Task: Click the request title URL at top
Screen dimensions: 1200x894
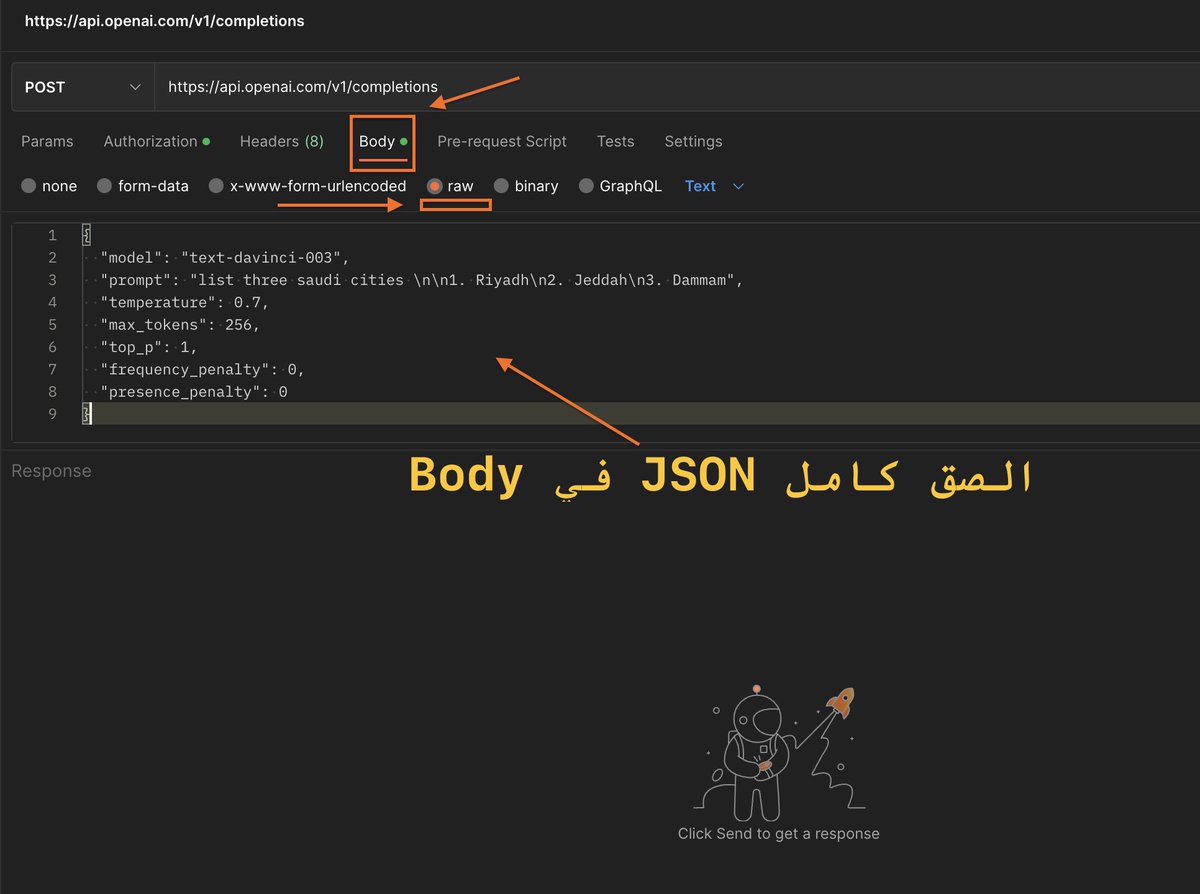Action: [x=165, y=20]
